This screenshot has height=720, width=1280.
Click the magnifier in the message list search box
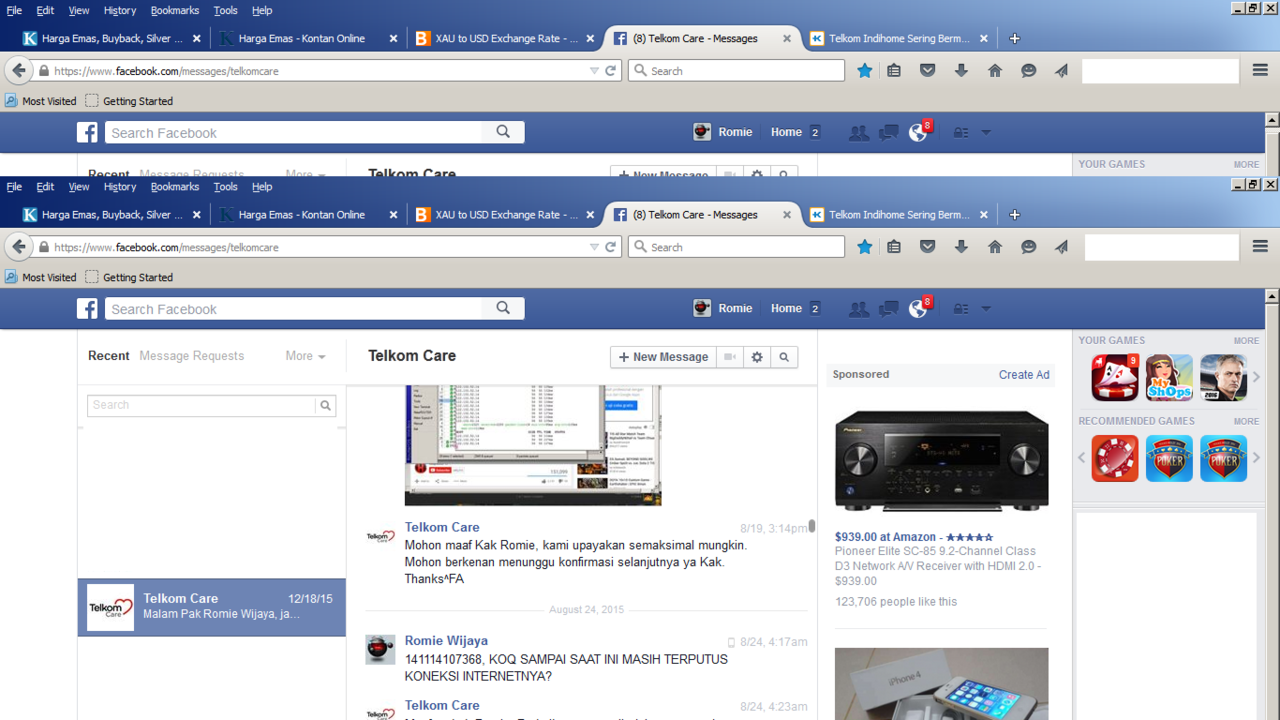pos(325,405)
